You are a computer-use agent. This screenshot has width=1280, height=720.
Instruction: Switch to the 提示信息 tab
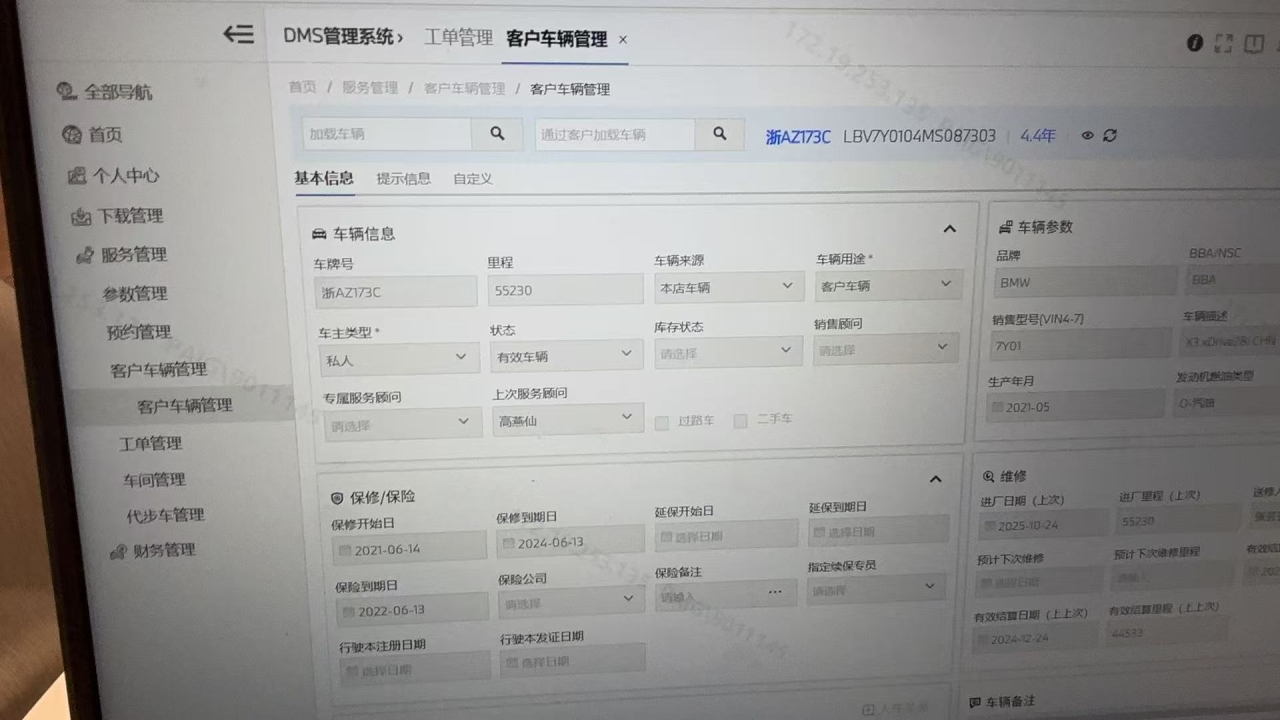[x=403, y=179]
